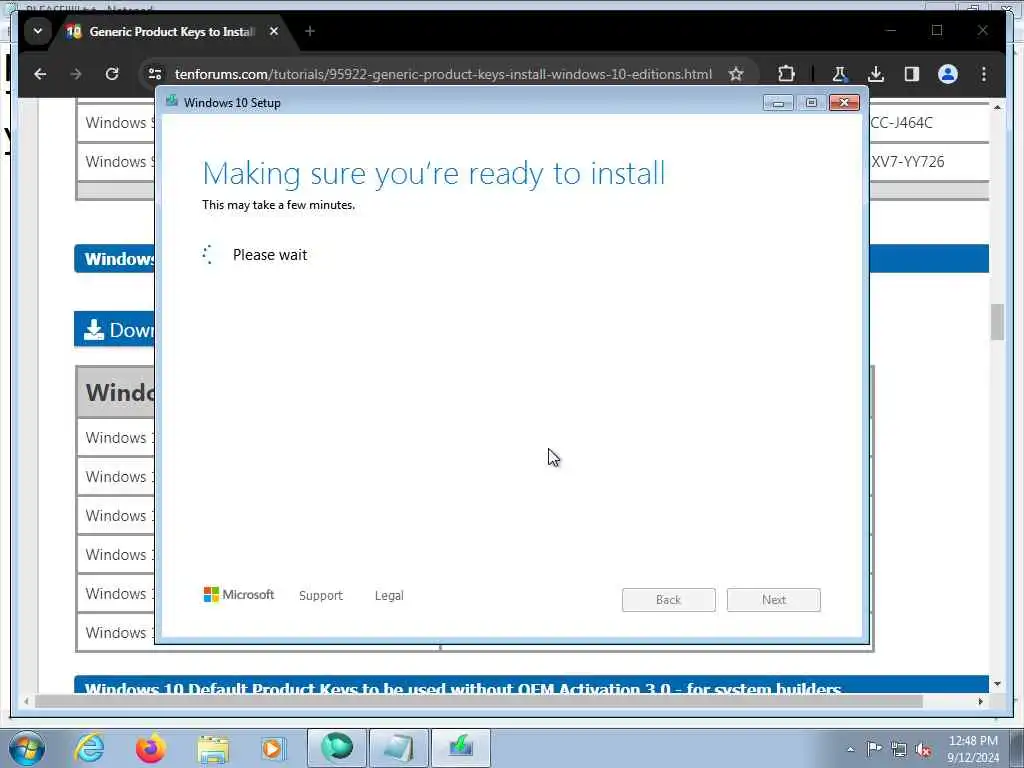Click webpage scrollbar down arrow

997,684
